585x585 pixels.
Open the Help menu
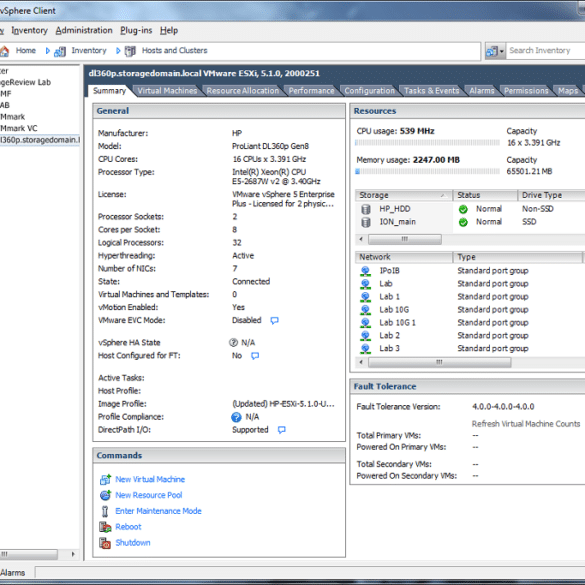pos(169,30)
